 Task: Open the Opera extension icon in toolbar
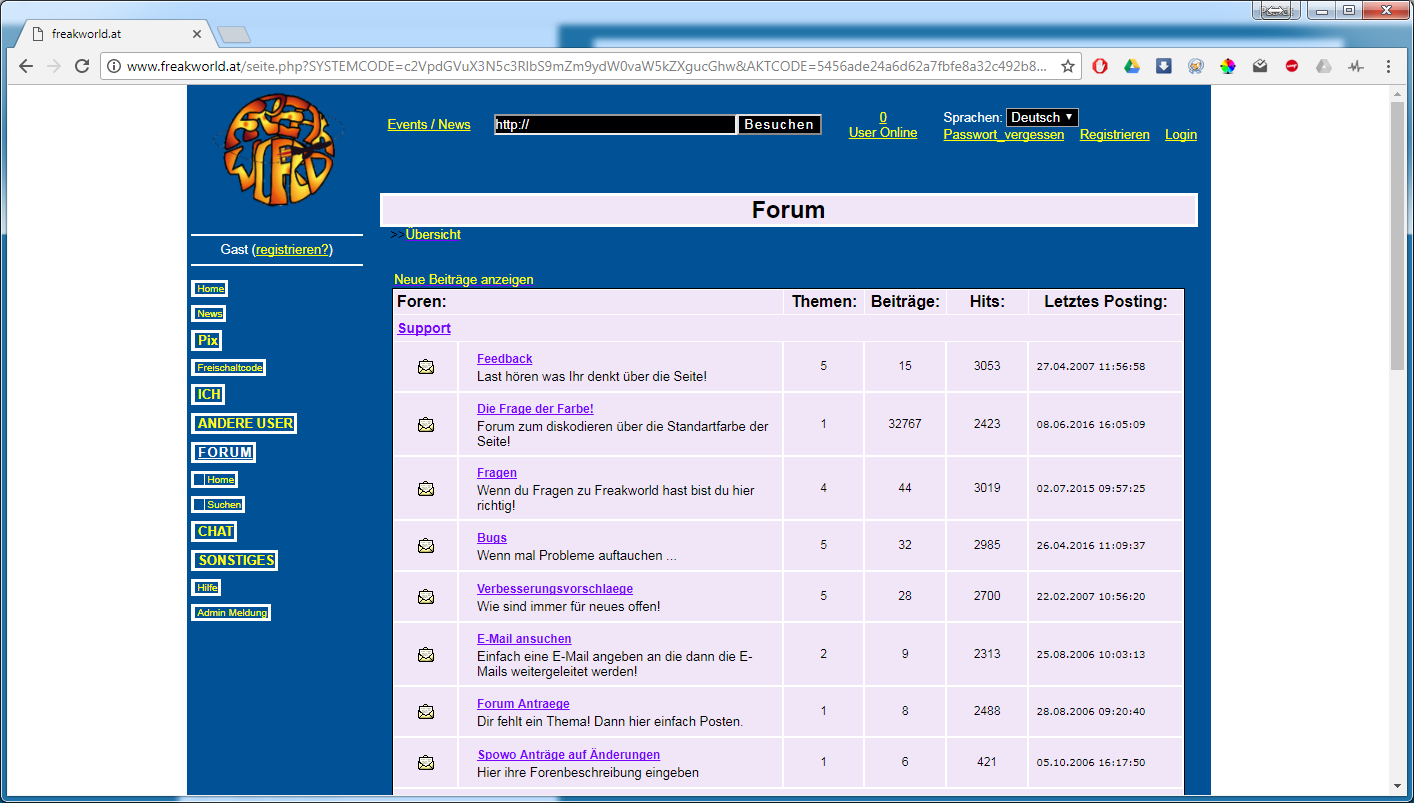click(1100, 66)
